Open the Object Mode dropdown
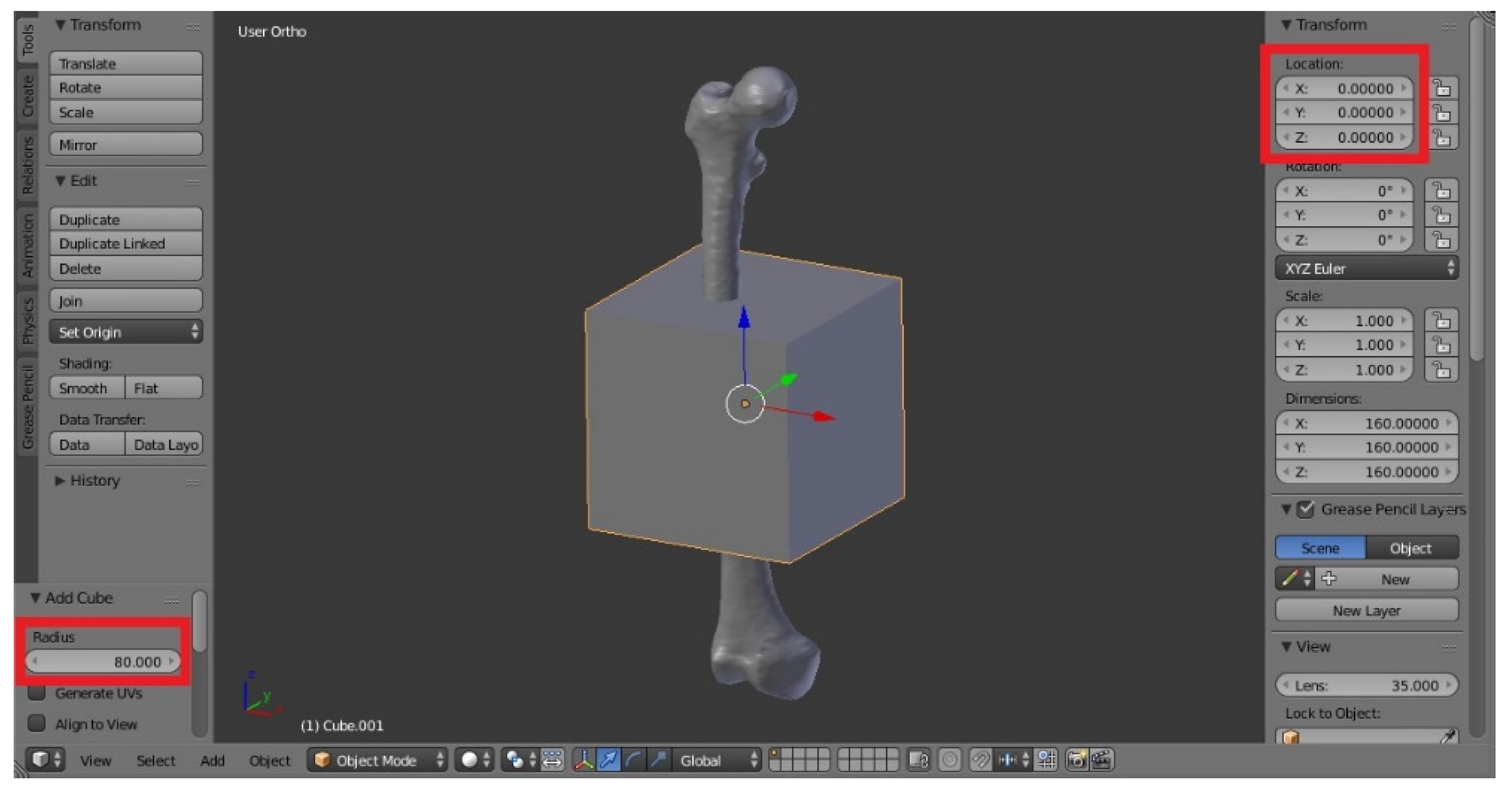Screen dimensions: 1512x792 pyautogui.click(x=377, y=760)
